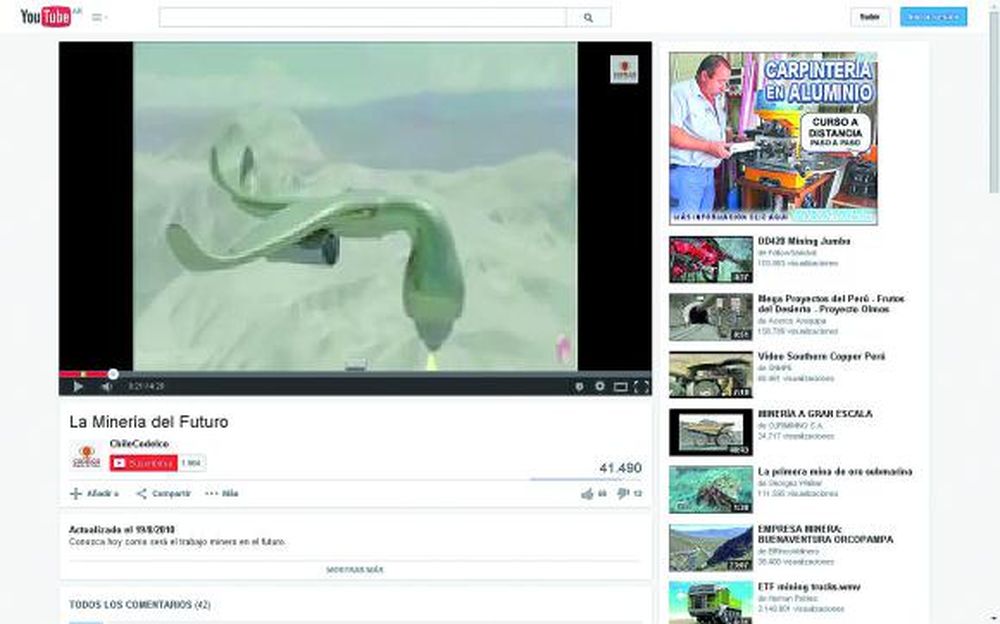Subscribe to ChileCodelco channel
The height and width of the screenshot is (624, 1000).
tap(143, 463)
